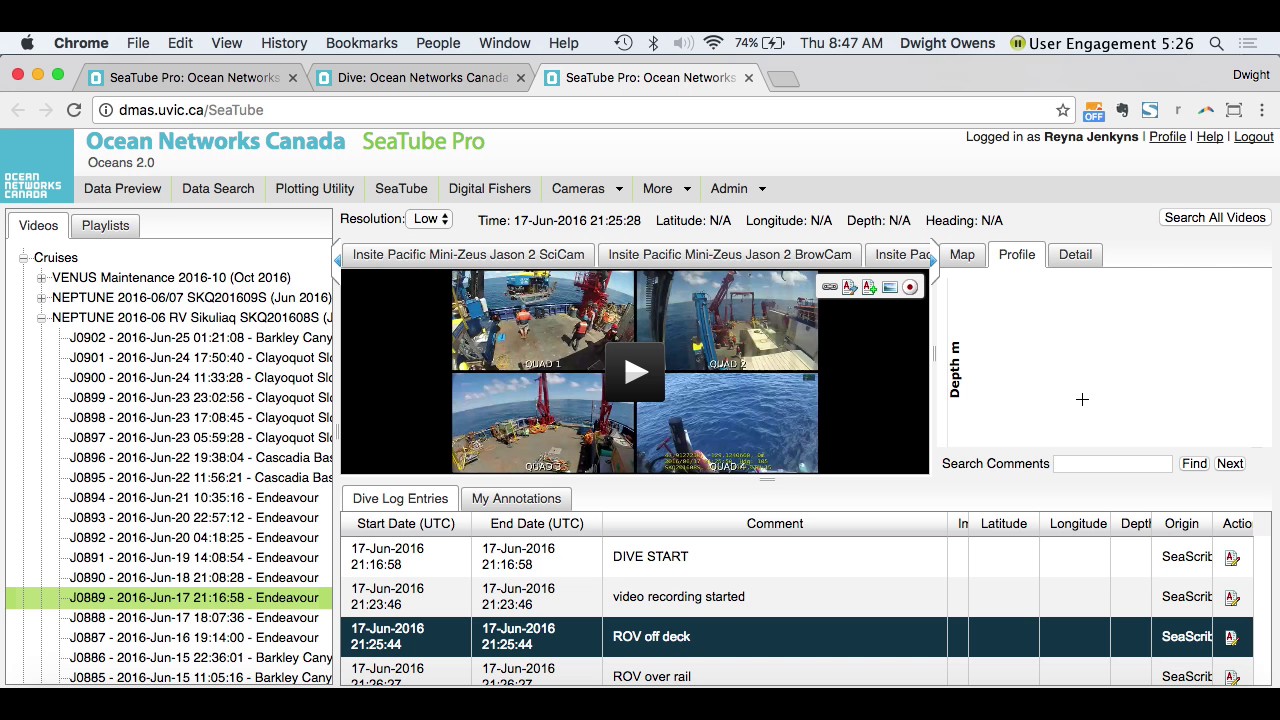The height and width of the screenshot is (720, 1280).
Task: Sort by Start Date (UTC) column header
Action: click(x=406, y=524)
